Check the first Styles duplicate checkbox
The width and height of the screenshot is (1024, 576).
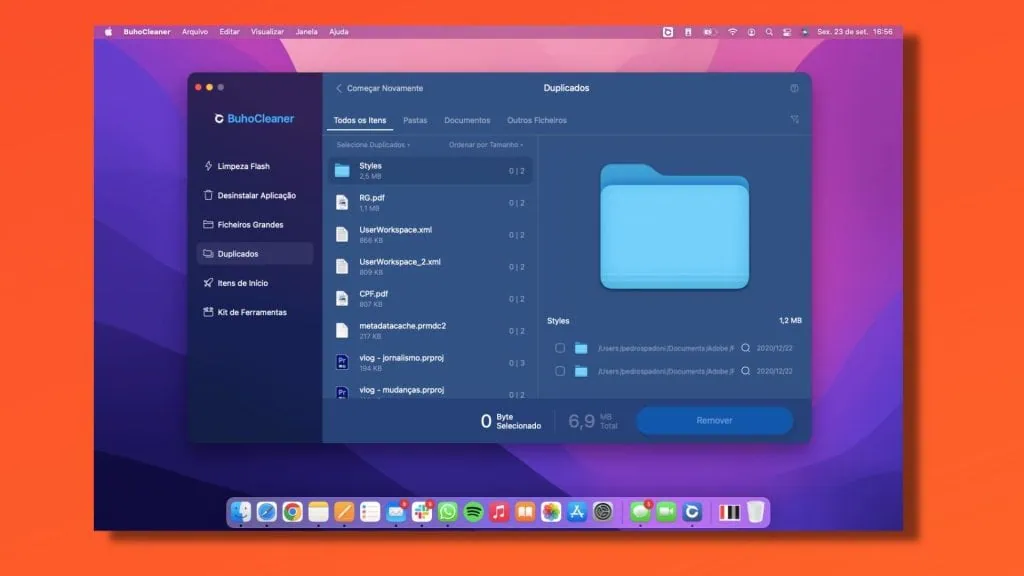[561, 347]
